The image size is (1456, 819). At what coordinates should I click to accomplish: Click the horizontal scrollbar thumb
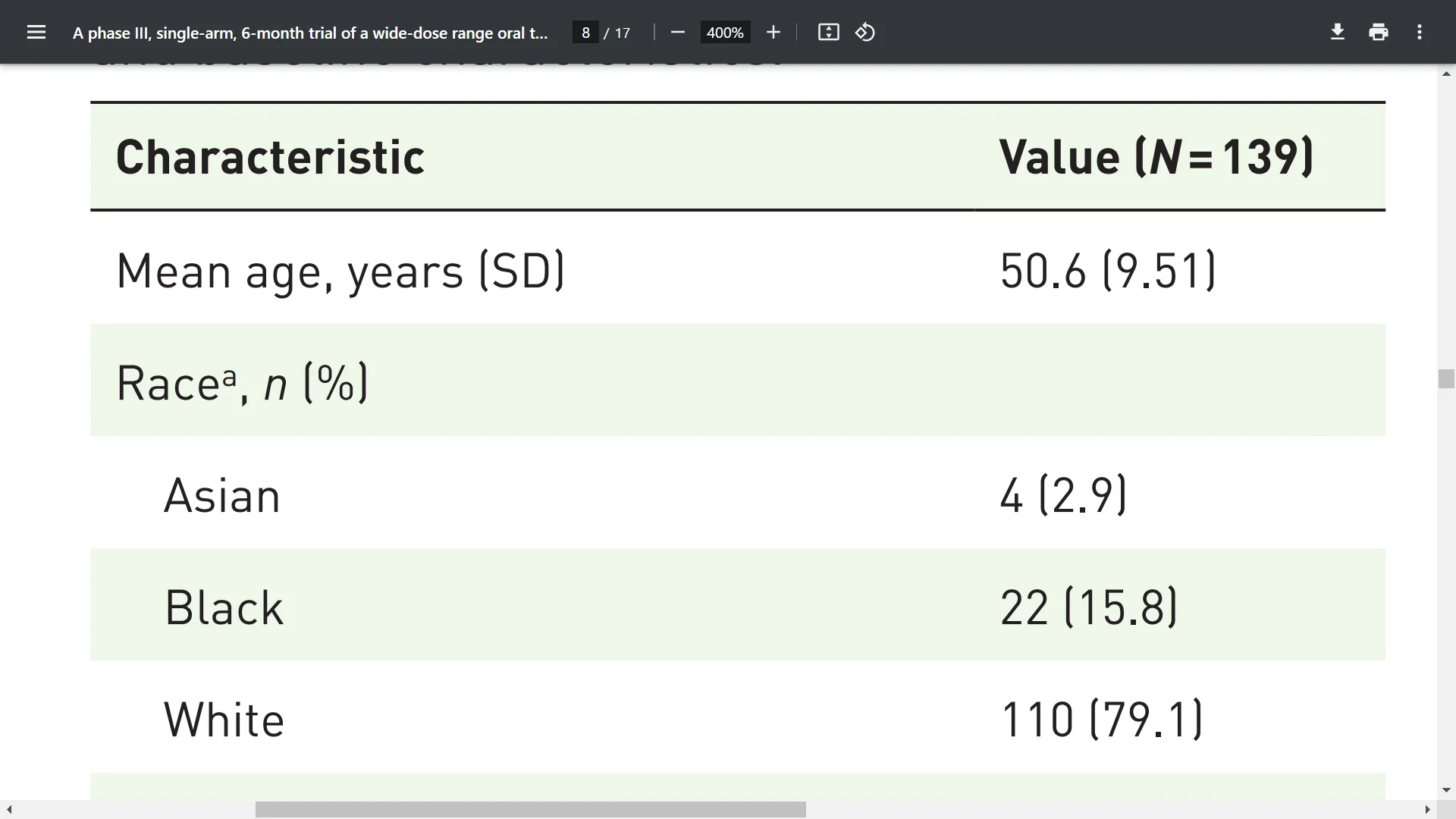pos(531,810)
